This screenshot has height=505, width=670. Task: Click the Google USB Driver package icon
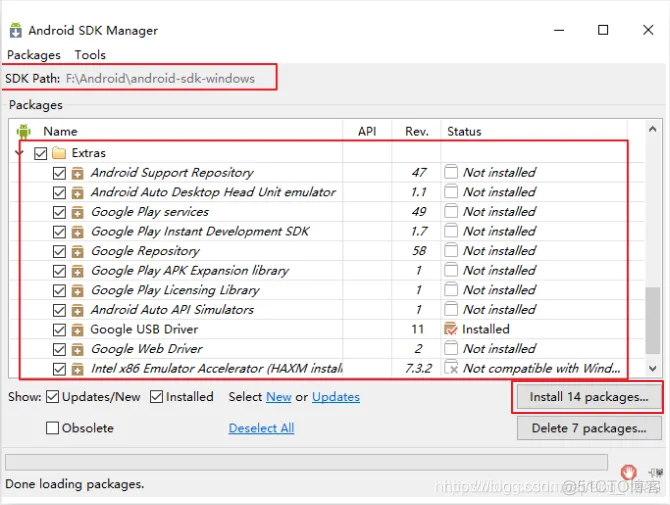pos(77,329)
